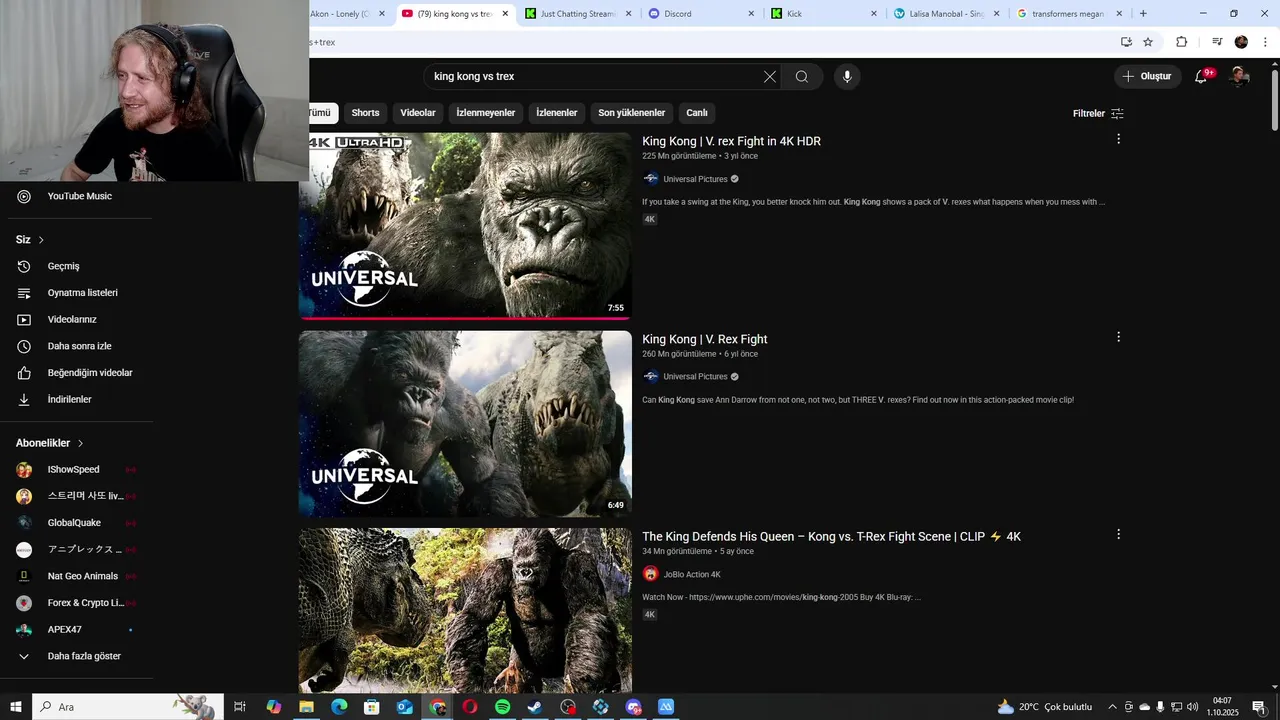Open Chrome profile avatar in toolbar

[x=1241, y=42]
